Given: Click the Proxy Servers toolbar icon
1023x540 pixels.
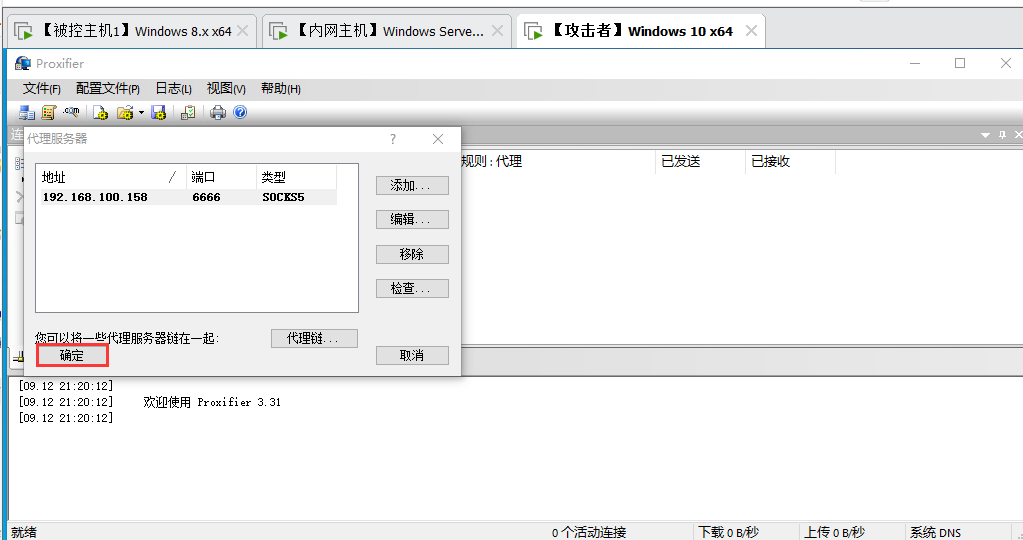Looking at the screenshot, I should click(x=27, y=113).
